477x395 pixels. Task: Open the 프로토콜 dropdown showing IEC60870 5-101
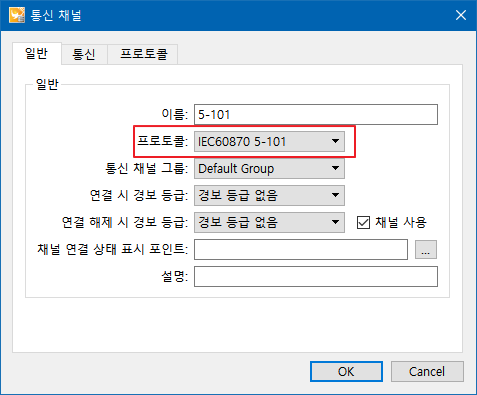point(269,142)
